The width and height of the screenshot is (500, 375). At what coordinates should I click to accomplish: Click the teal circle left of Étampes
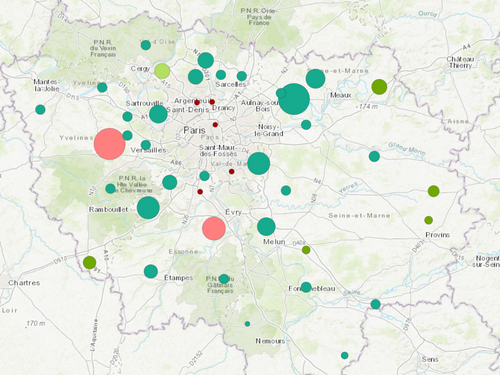151,271
